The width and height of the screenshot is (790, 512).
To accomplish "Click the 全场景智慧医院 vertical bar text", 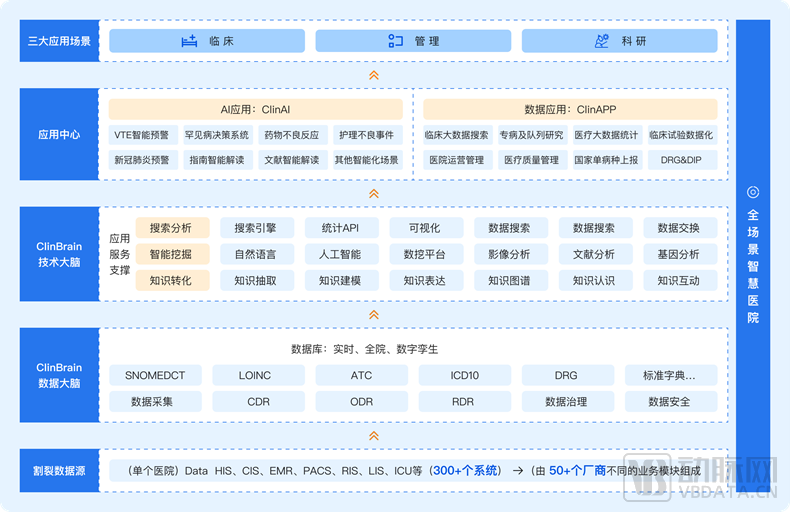I will pos(753,266).
